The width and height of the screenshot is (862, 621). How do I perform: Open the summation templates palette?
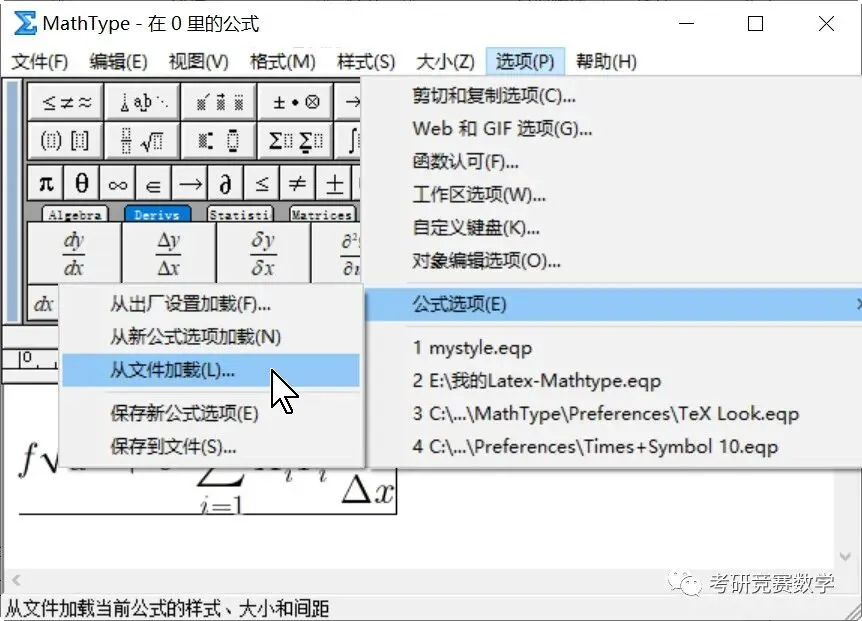(295, 141)
